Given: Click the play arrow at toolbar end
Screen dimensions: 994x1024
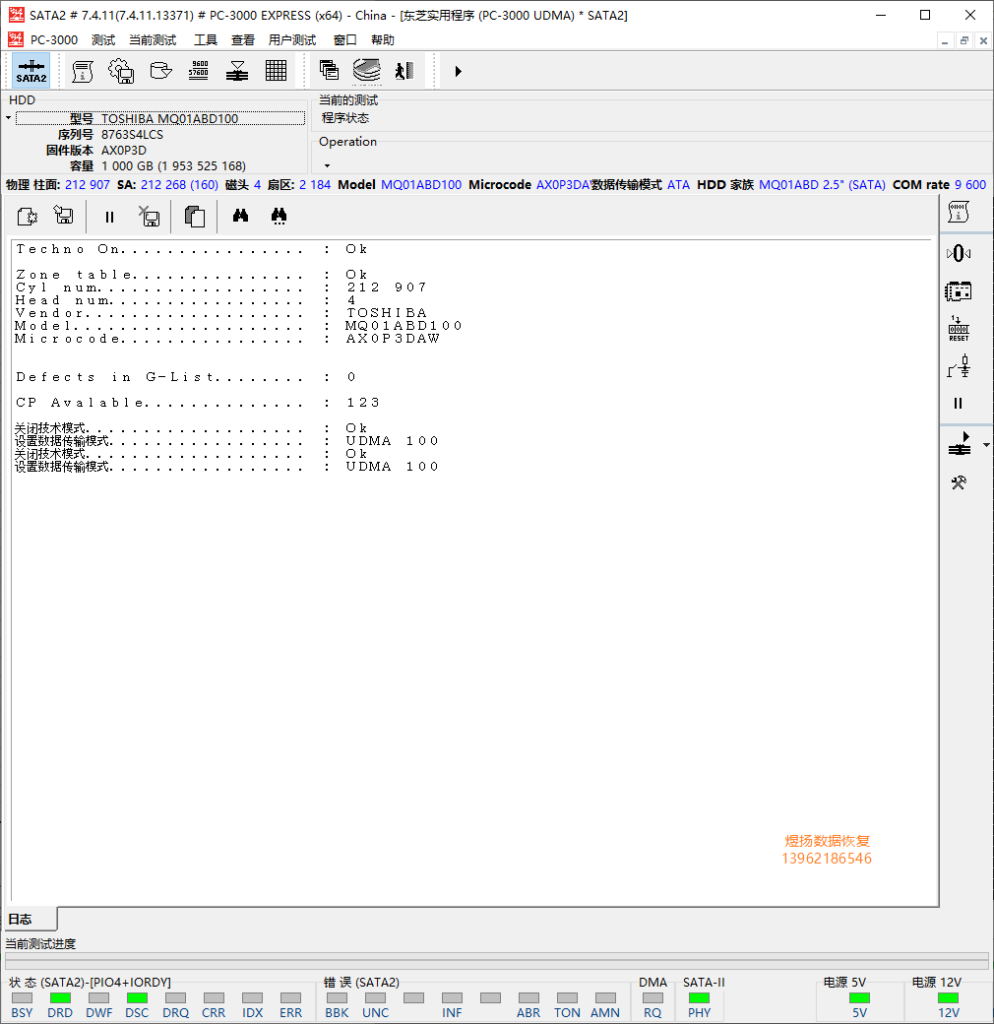Looking at the screenshot, I should [458, 71].
